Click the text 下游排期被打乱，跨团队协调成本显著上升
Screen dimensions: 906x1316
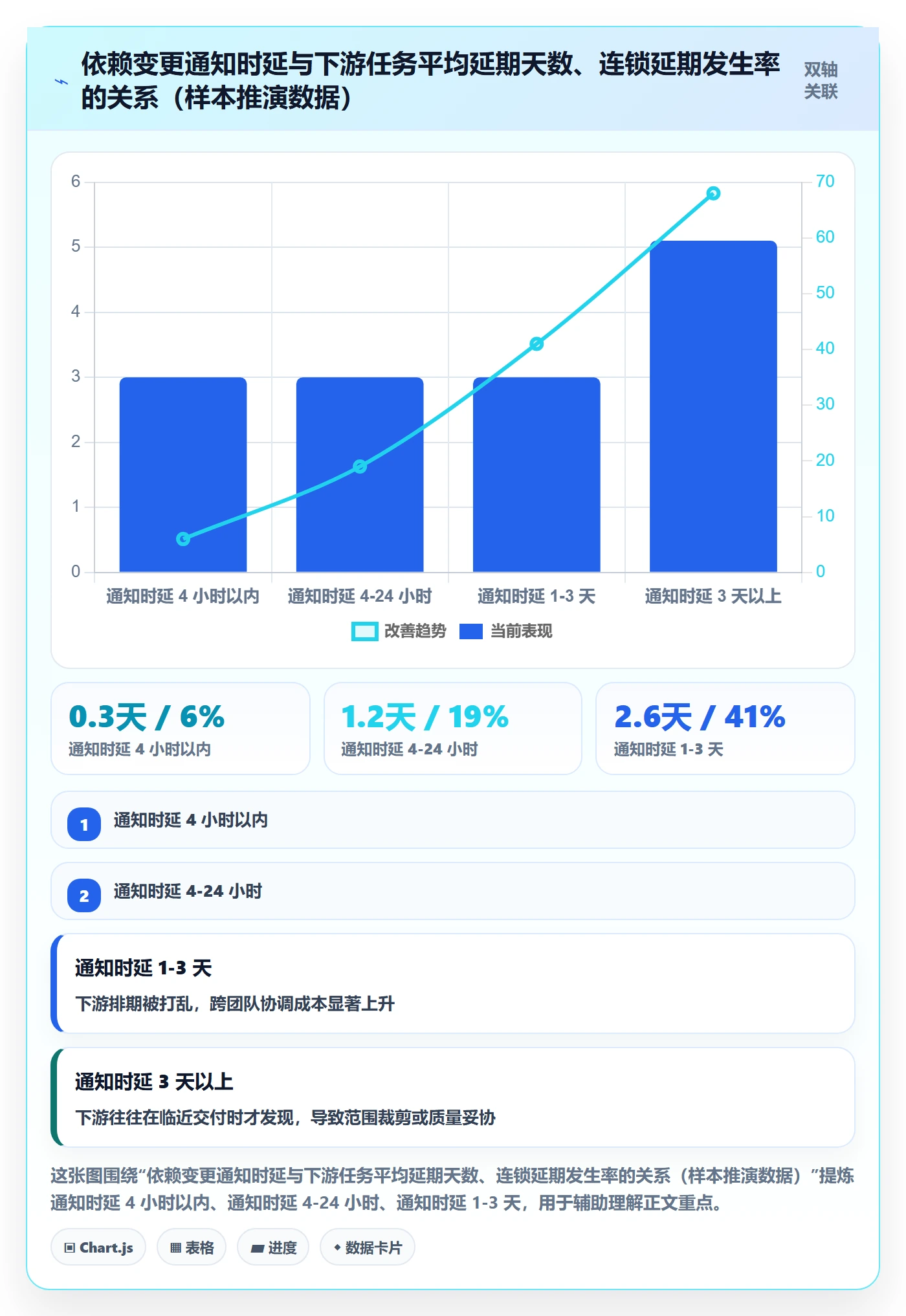coord(235,1003)
